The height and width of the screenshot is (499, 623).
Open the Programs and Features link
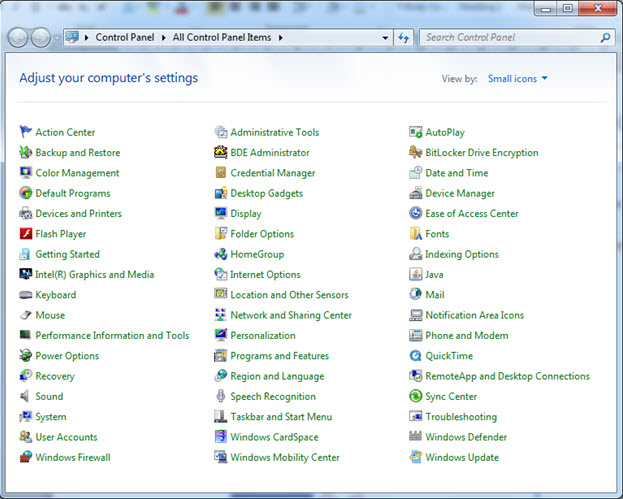pyautogui.click(x=279, y=356)
